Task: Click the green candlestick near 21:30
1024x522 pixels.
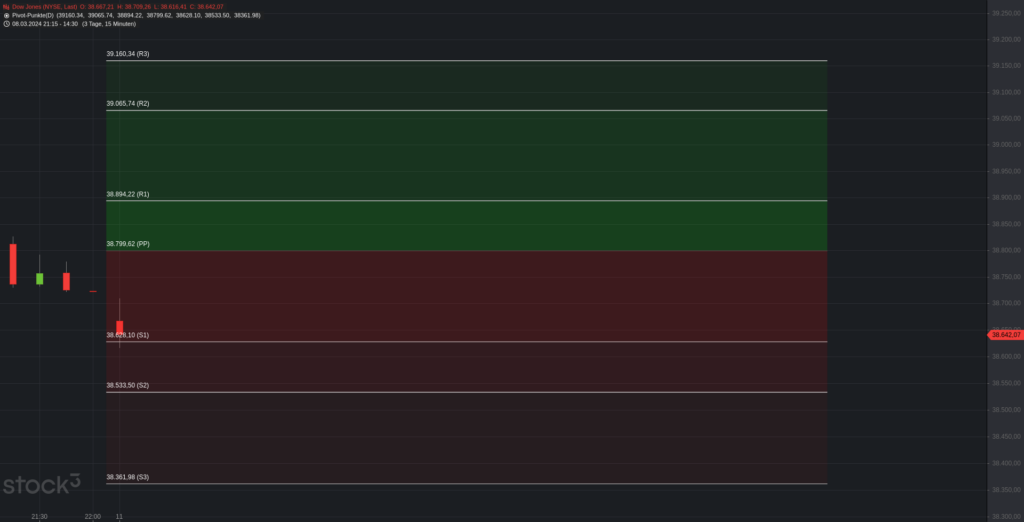Action: coord(39,278)
